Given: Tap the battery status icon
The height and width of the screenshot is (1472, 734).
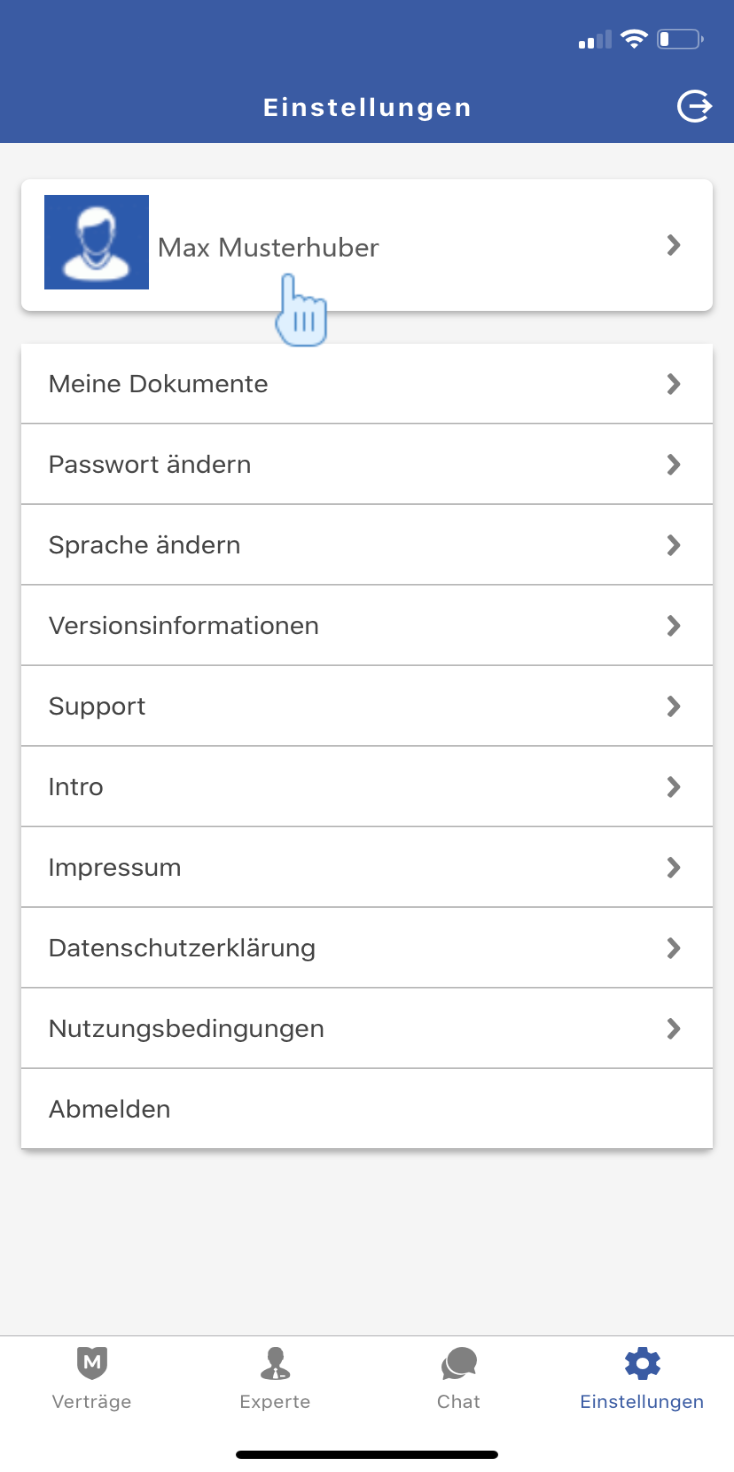Looking at the screenshot, I should [680, 40].
